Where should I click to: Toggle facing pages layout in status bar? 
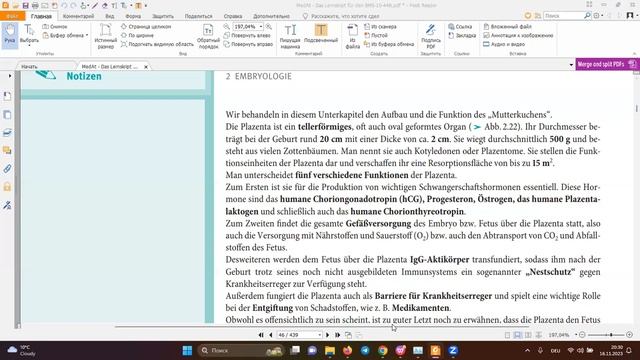click(528, 335)
